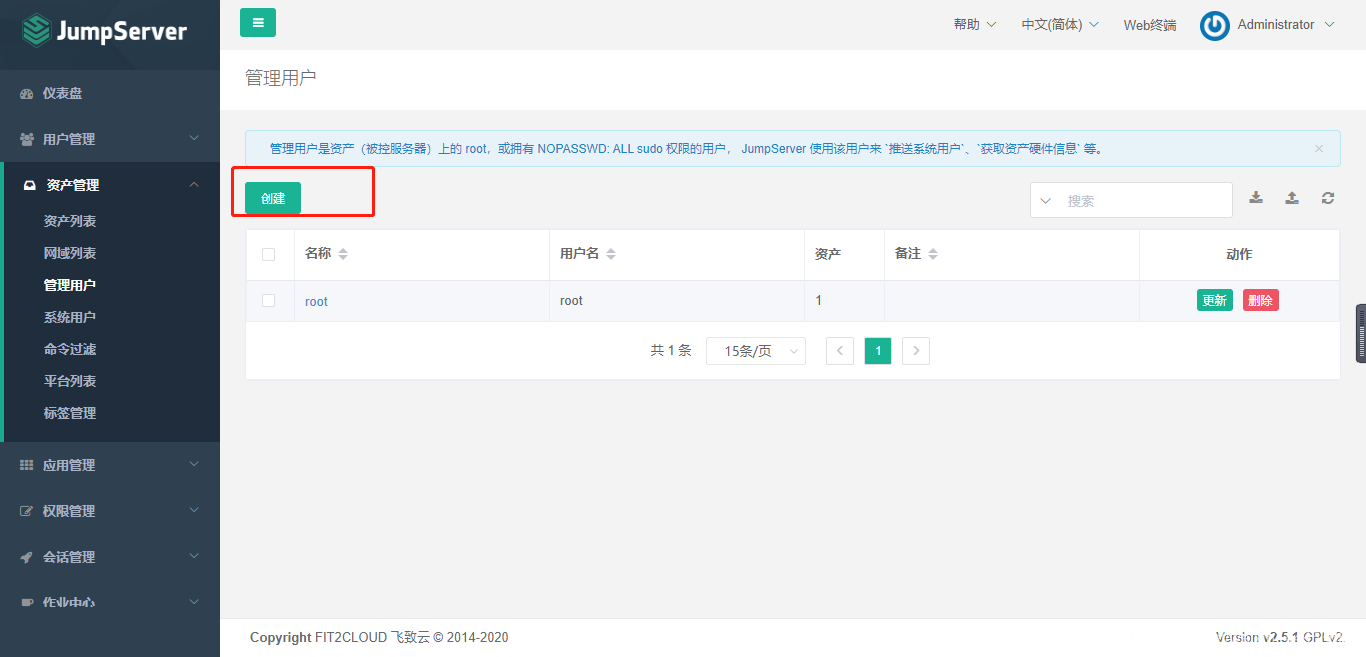Tick the checkbox for root row
Image resolution: width=1366 pixels, height=657 pixels.
[268, 300]
